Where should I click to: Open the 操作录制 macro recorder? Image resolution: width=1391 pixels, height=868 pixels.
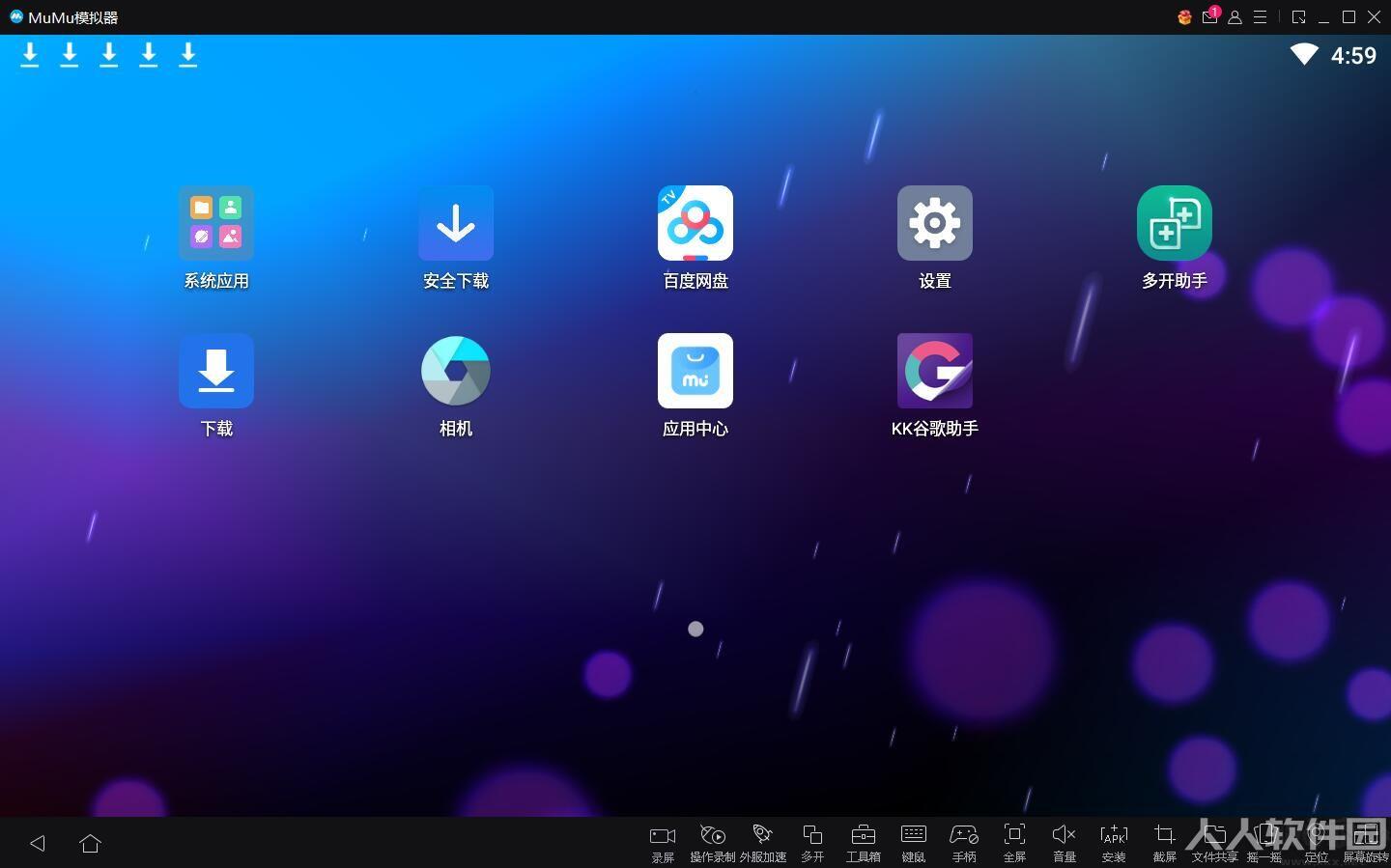713,843
